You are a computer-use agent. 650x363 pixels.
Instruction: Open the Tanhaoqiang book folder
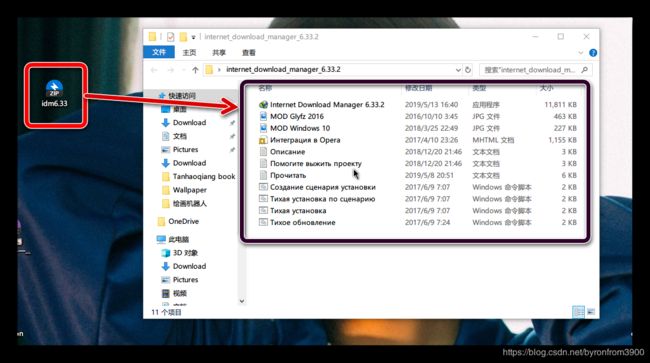(204, 177)
